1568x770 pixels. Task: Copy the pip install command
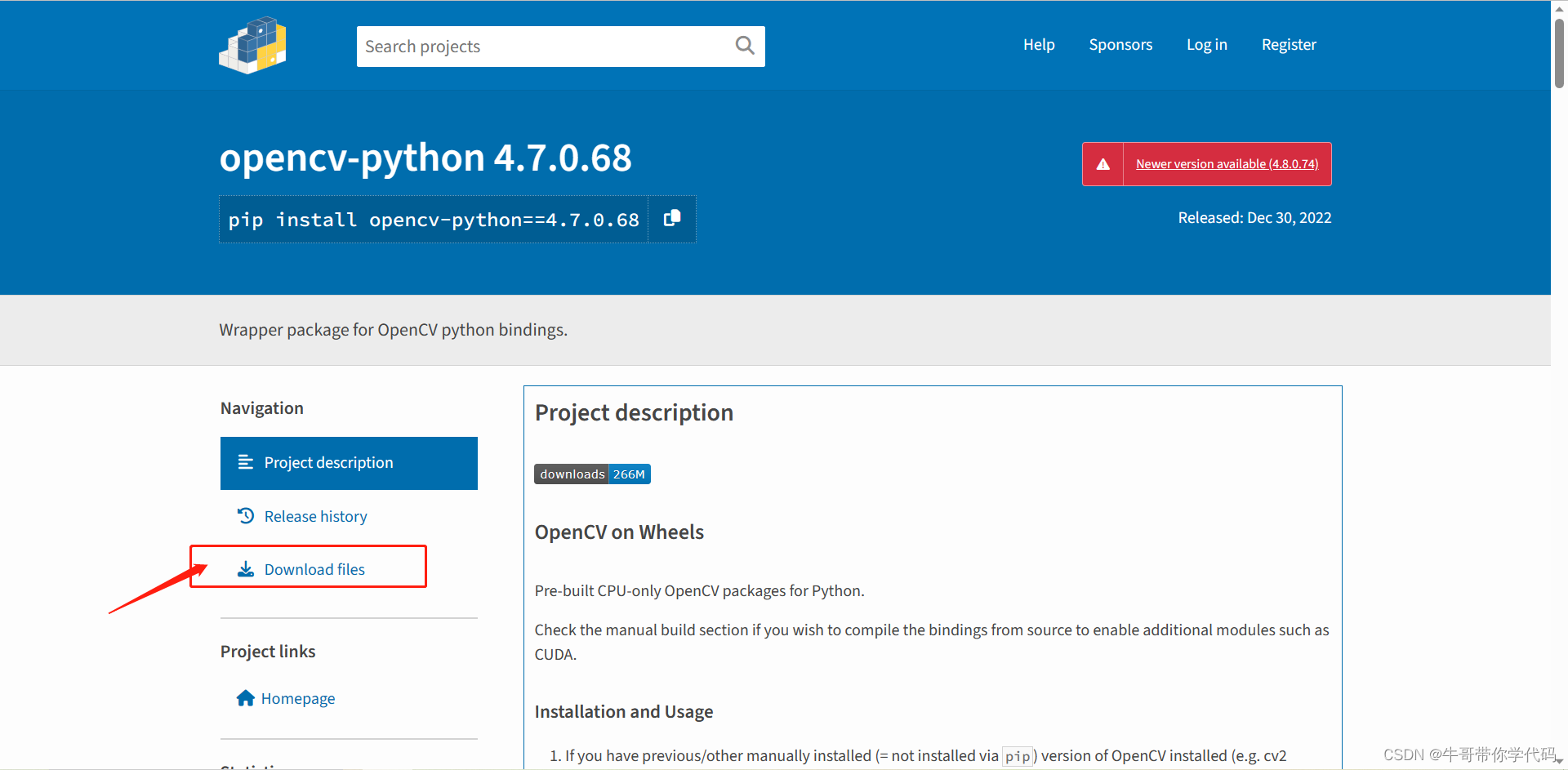672,219
